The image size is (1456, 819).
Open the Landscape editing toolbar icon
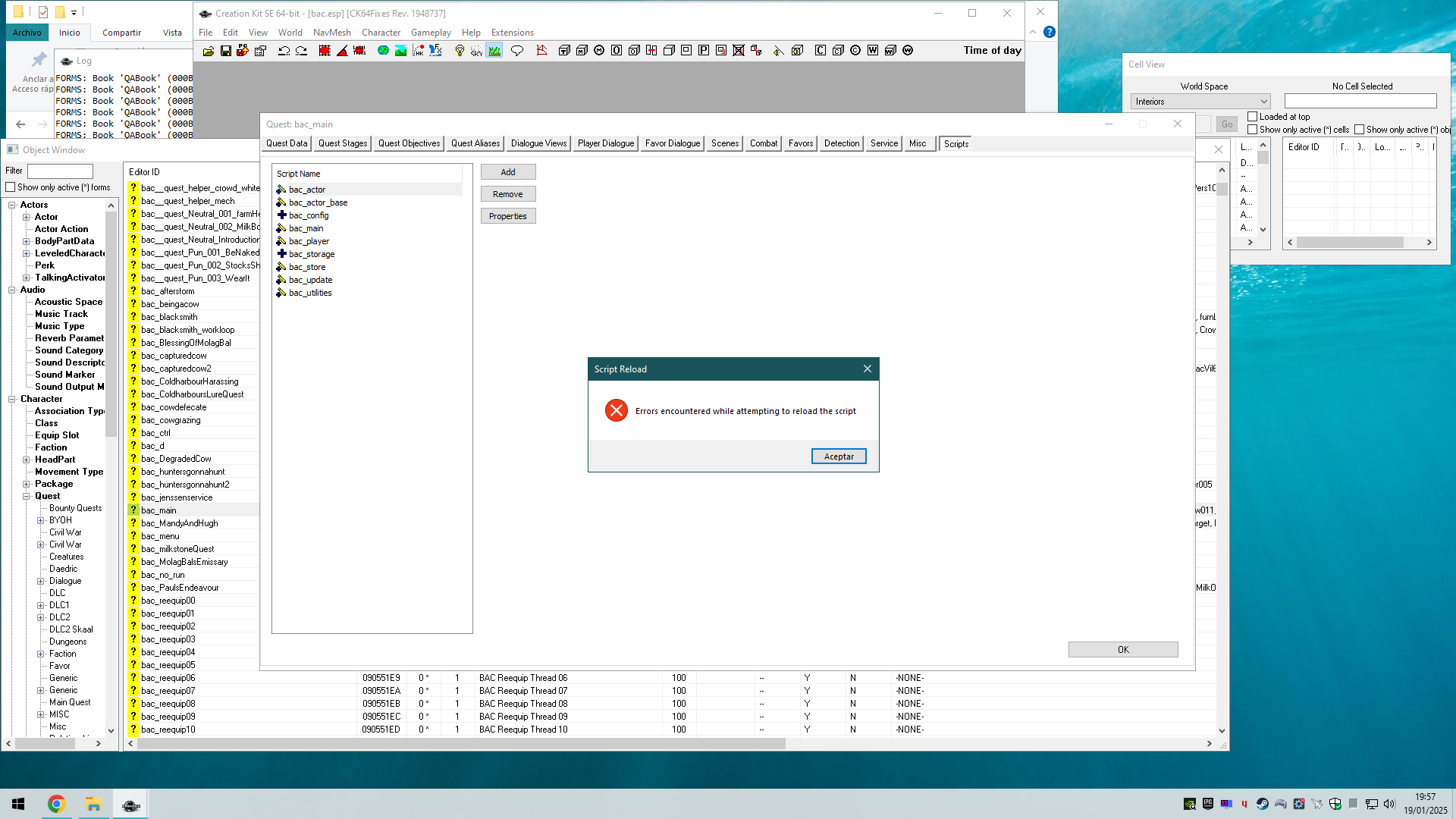click(x=400, y=51)
